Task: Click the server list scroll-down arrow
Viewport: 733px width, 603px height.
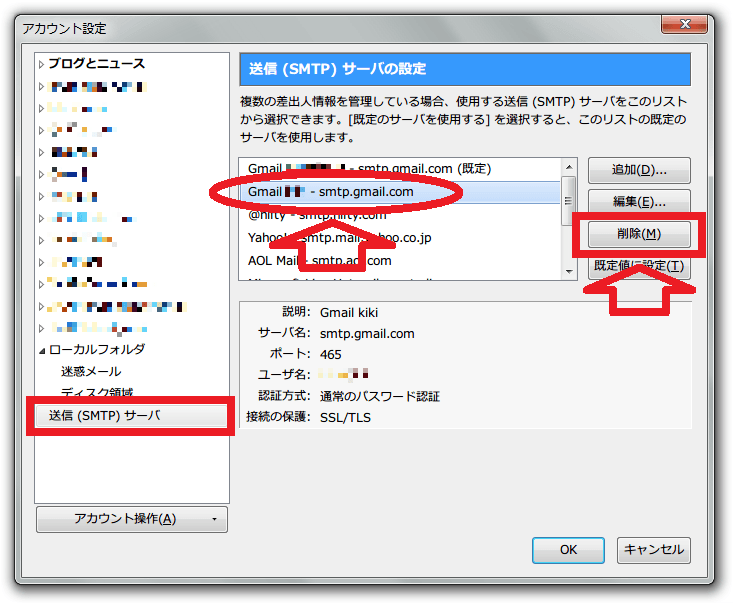Action: click(x=569, y=272)
